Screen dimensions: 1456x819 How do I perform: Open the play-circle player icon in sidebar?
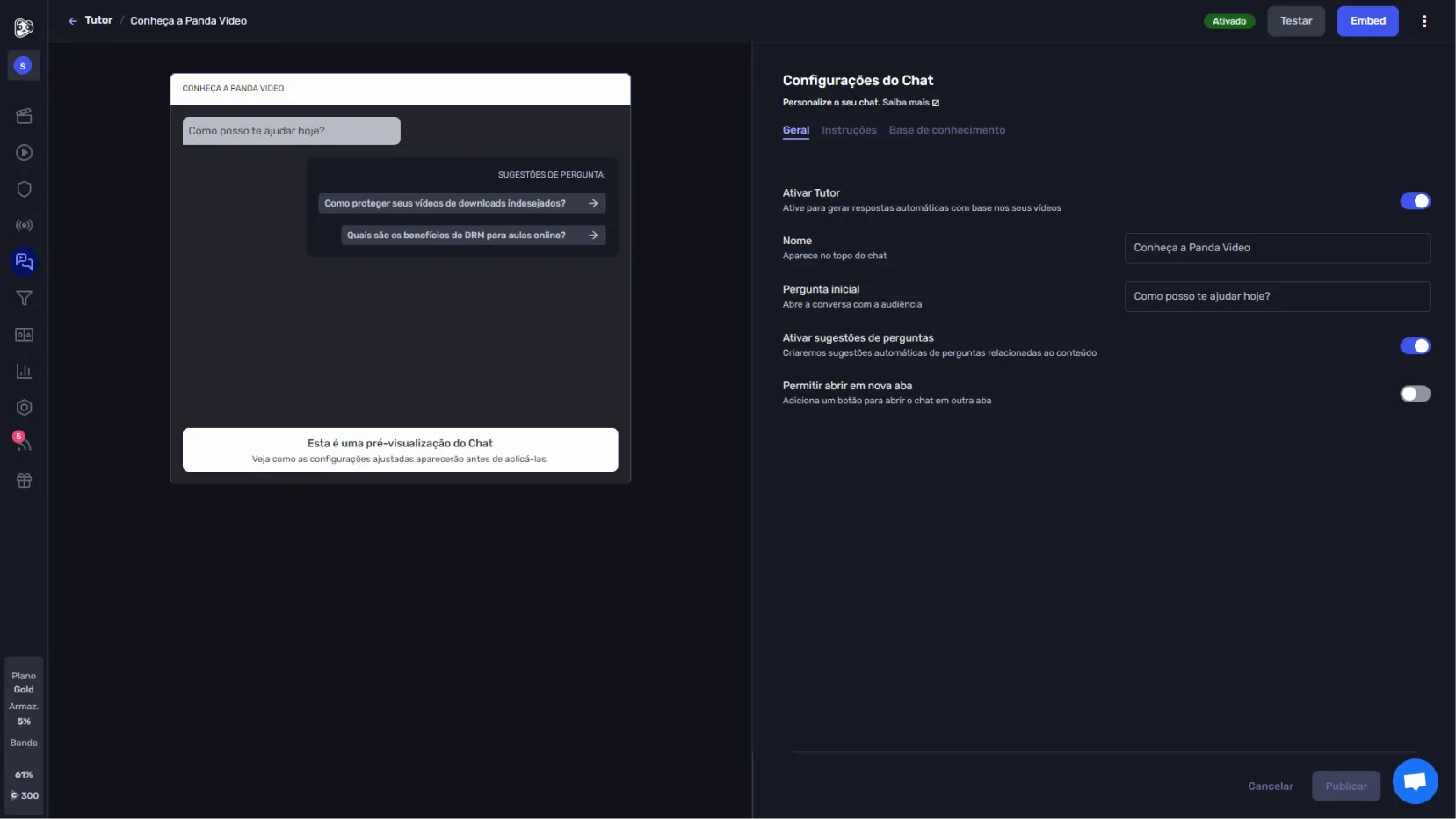[x=24, y=153]
